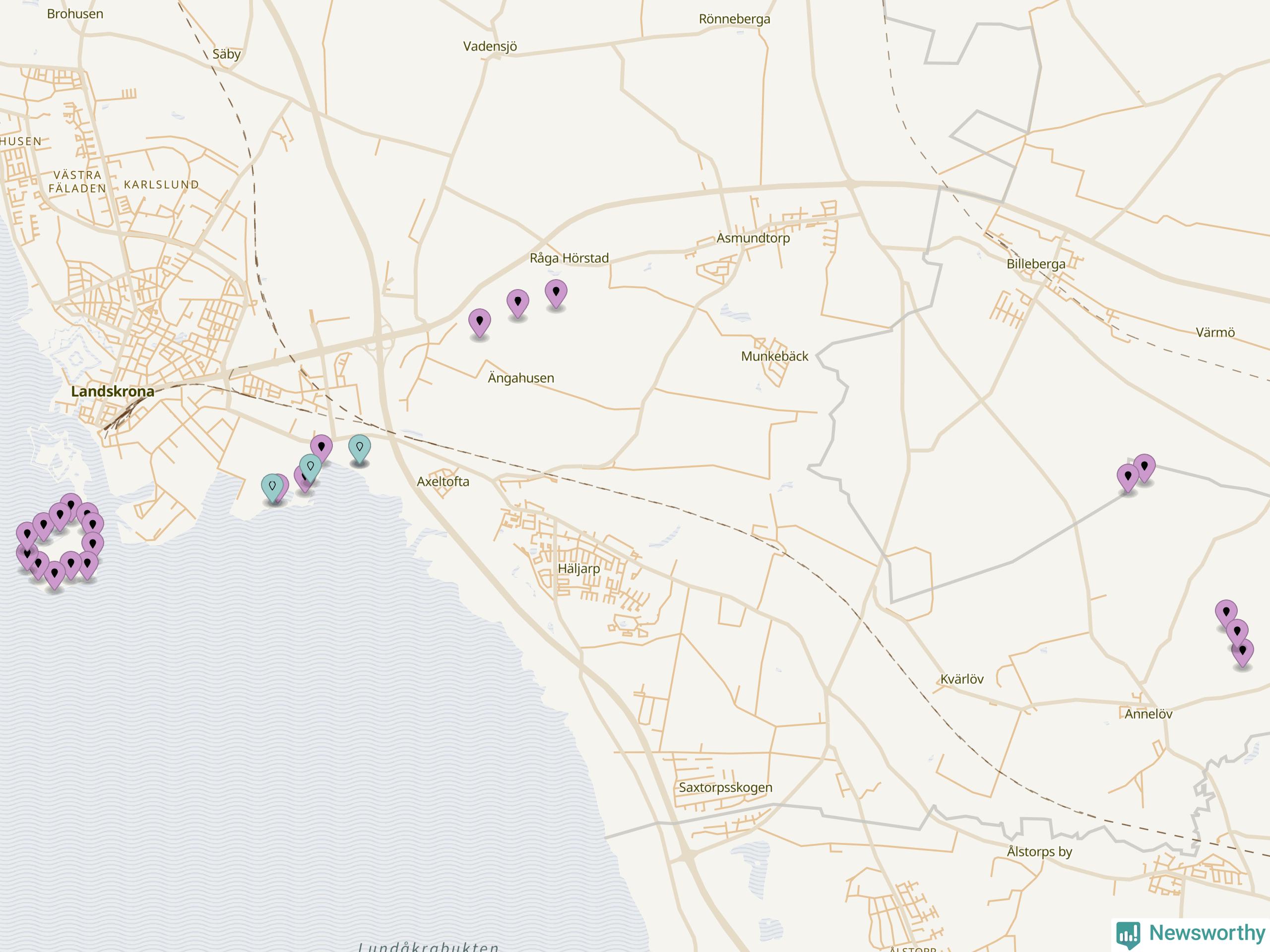This screenshot has width=1270, height=952.
Task: Click the Asmundtorp place label
Action: pyautogui.click(x=753, y=238)
